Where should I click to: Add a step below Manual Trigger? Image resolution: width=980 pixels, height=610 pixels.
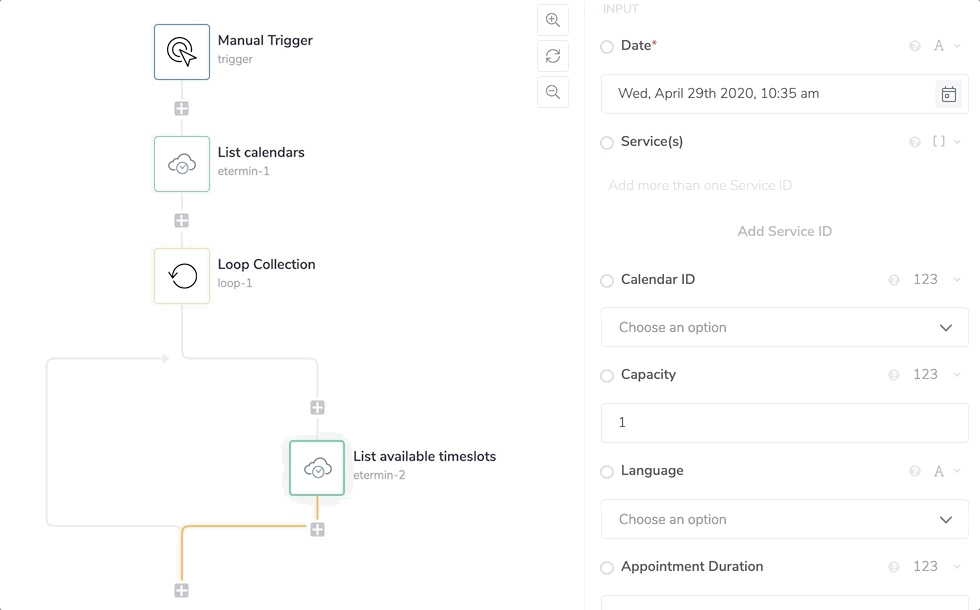click(x=182, y=108)
